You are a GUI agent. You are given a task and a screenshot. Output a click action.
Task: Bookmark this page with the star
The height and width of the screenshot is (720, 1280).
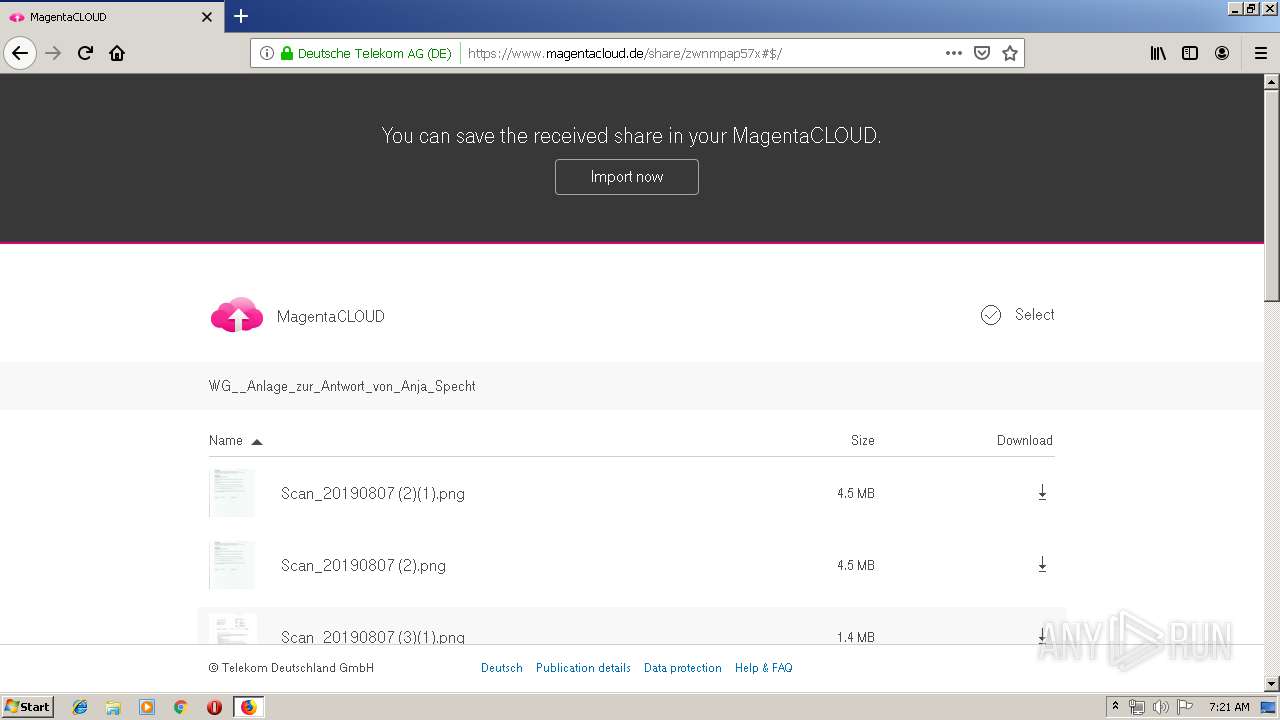tap(1010, 53)
